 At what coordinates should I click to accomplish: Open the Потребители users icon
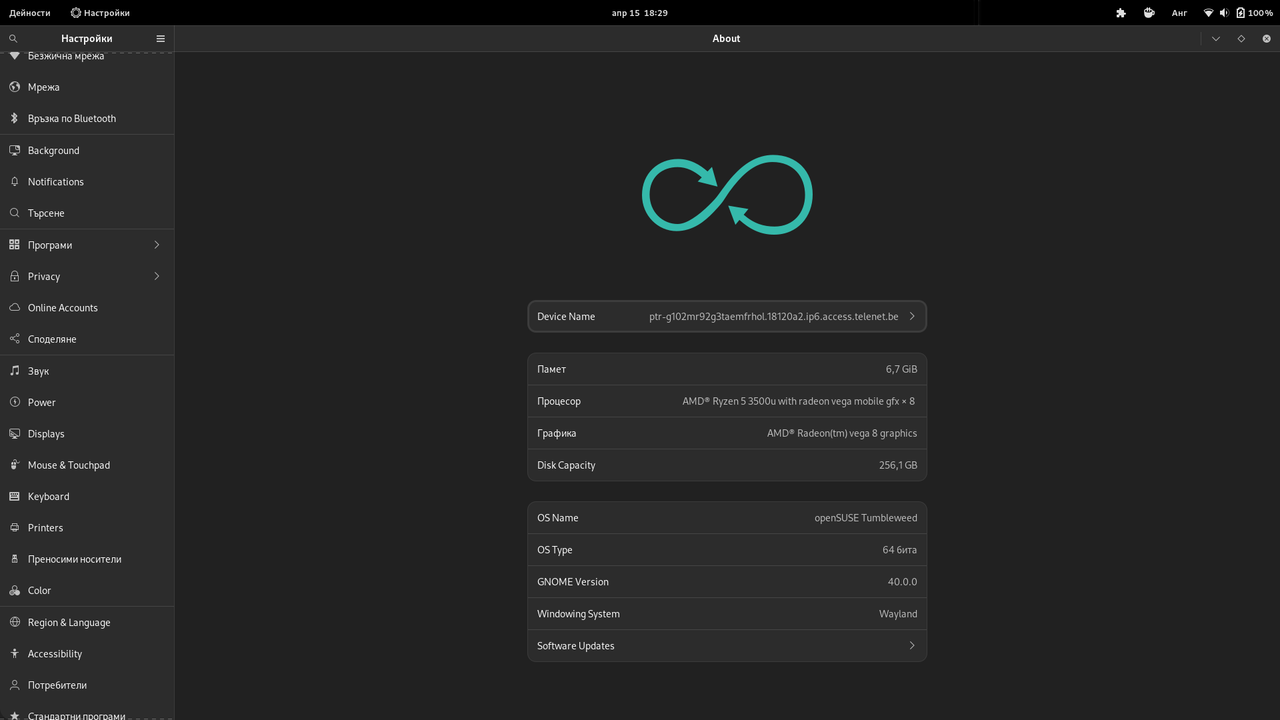click(14, 685)
